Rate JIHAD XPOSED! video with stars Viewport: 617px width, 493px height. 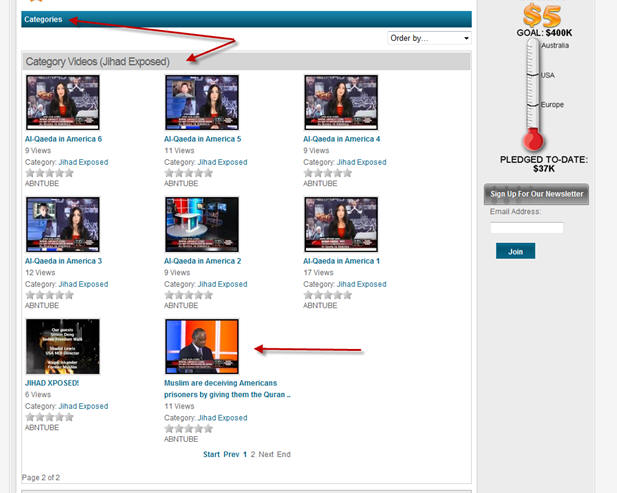tap(50, 417)
